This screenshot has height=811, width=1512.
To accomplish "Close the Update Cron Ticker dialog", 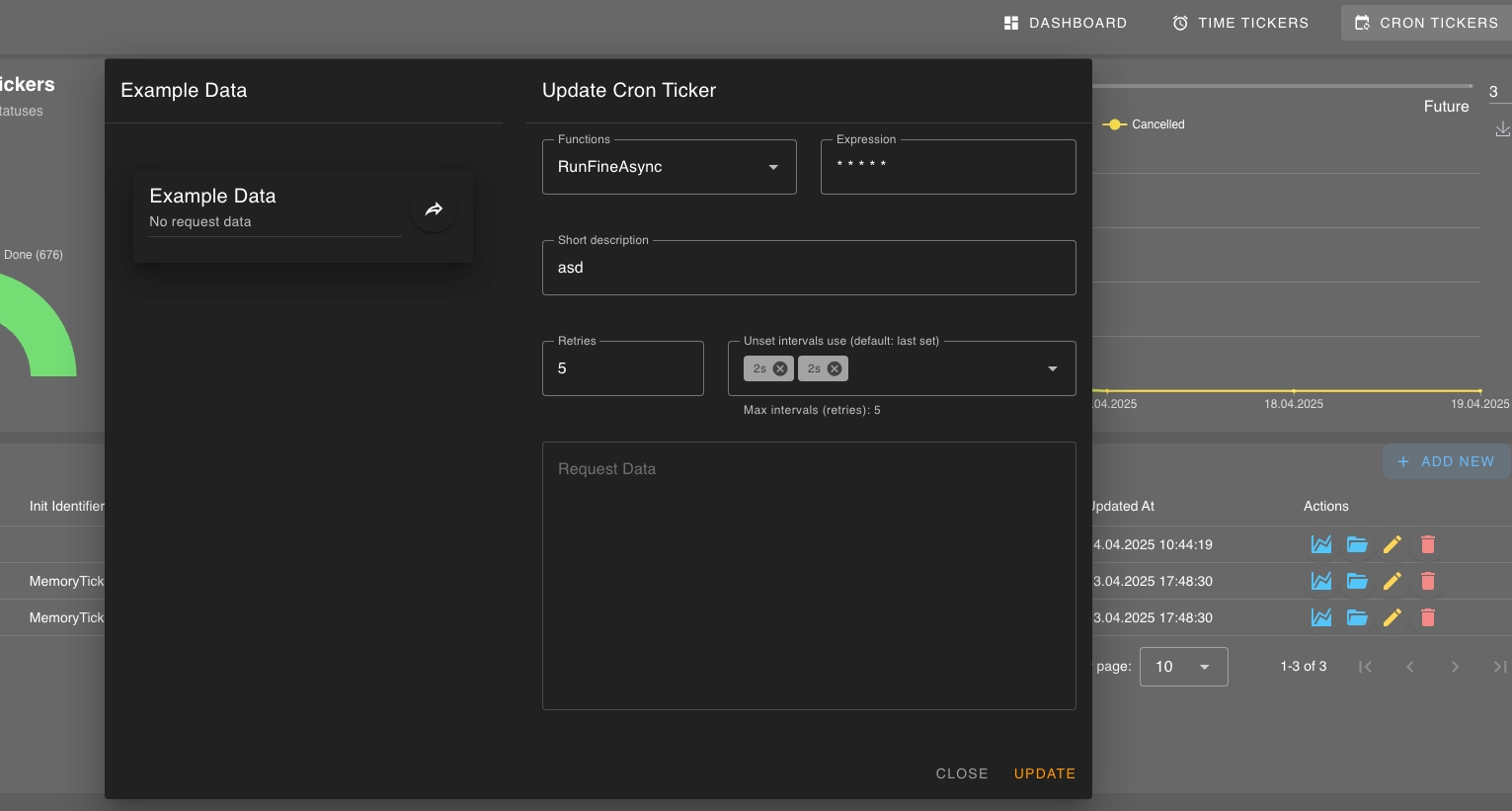I will [962, 773].
